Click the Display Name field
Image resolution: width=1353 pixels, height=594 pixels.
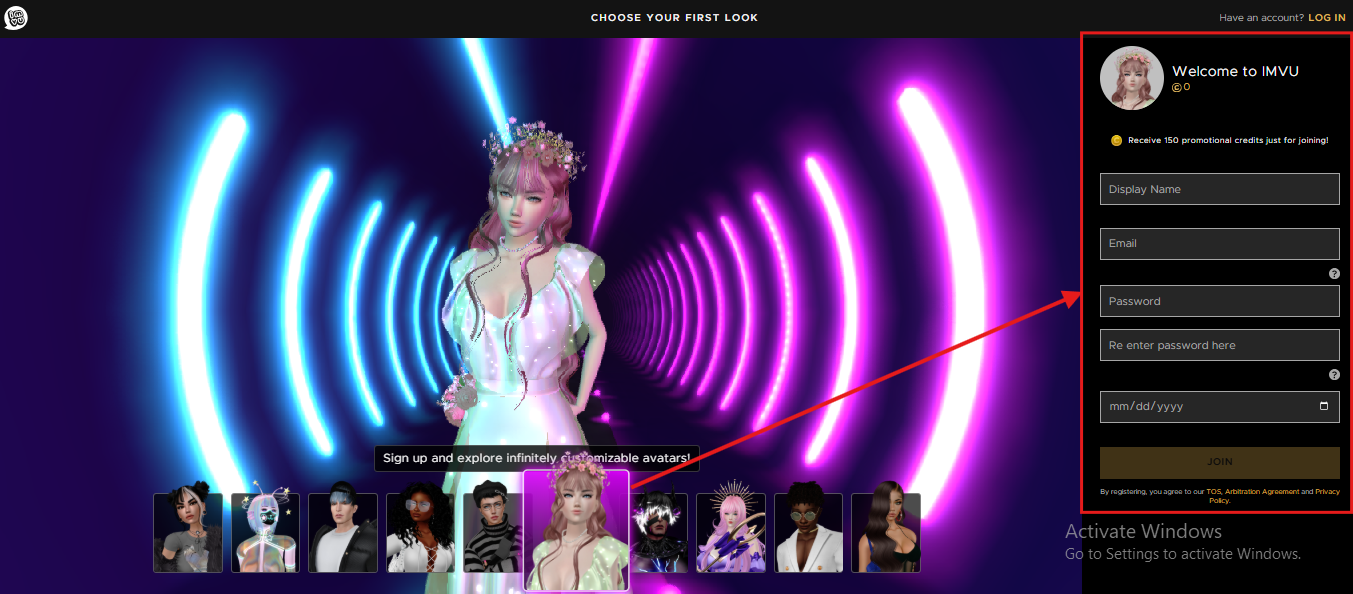(x=1219, y=189)
